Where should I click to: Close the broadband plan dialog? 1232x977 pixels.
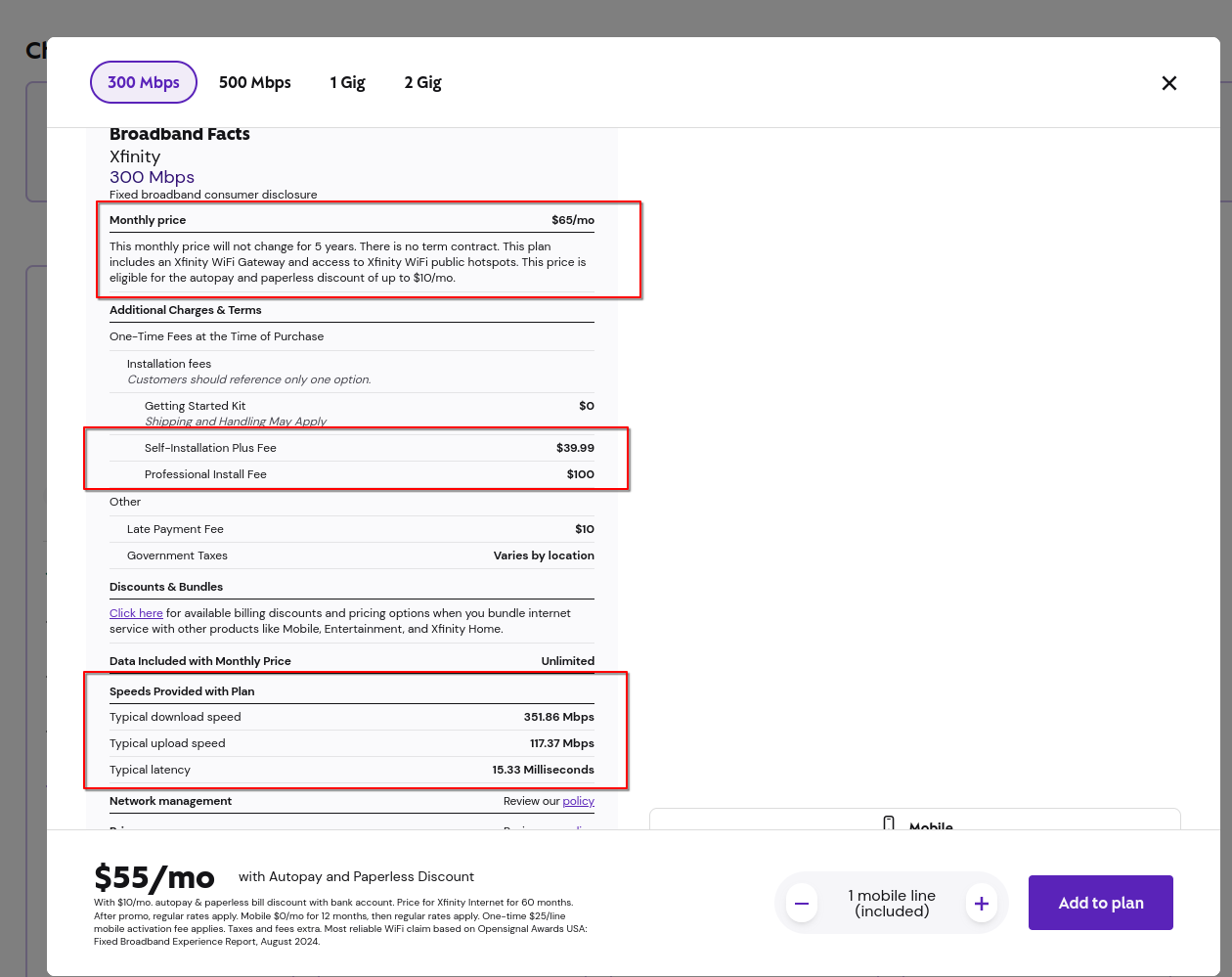point(1168,83)
